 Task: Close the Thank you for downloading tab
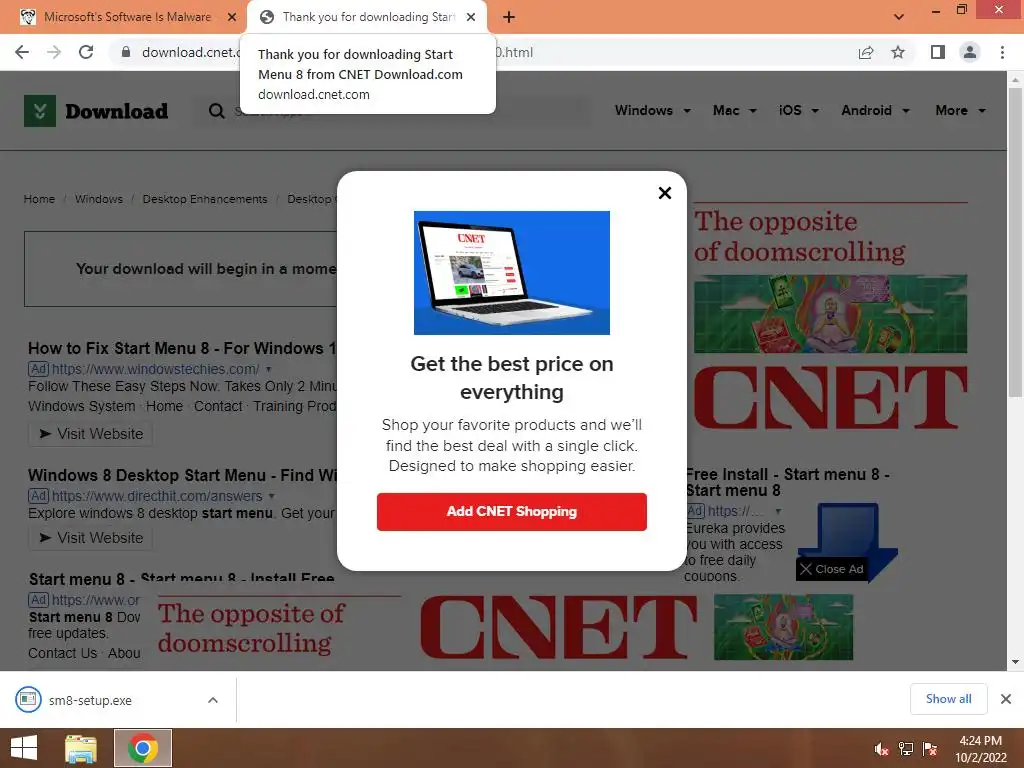point(471,17)
